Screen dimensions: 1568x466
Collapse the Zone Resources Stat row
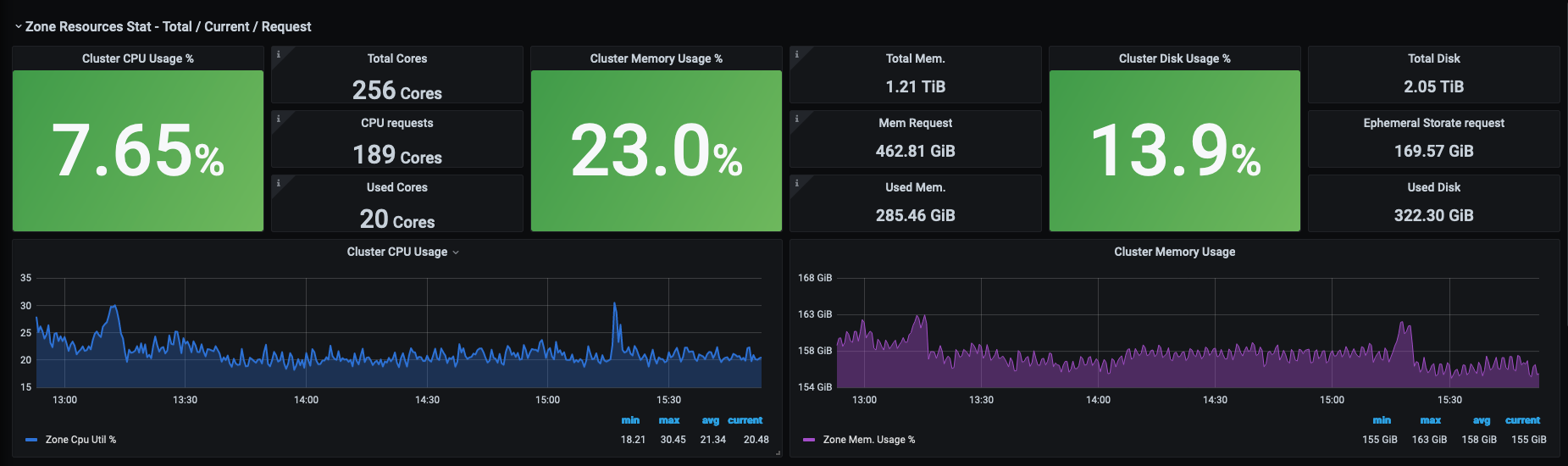click(19, 27)
